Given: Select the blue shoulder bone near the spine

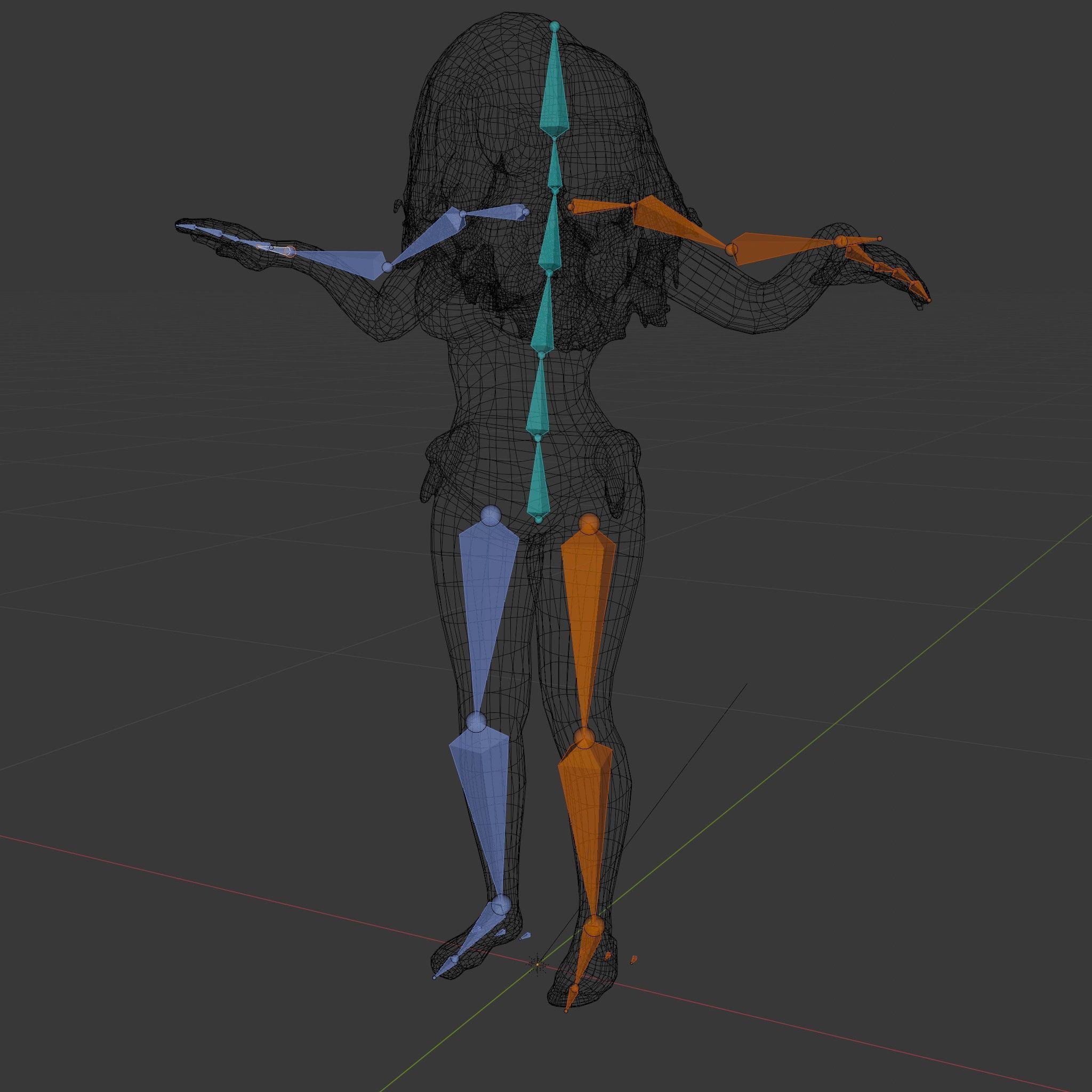Looking at the screenshot, I should pyautogui.click(x=495, y=212).
